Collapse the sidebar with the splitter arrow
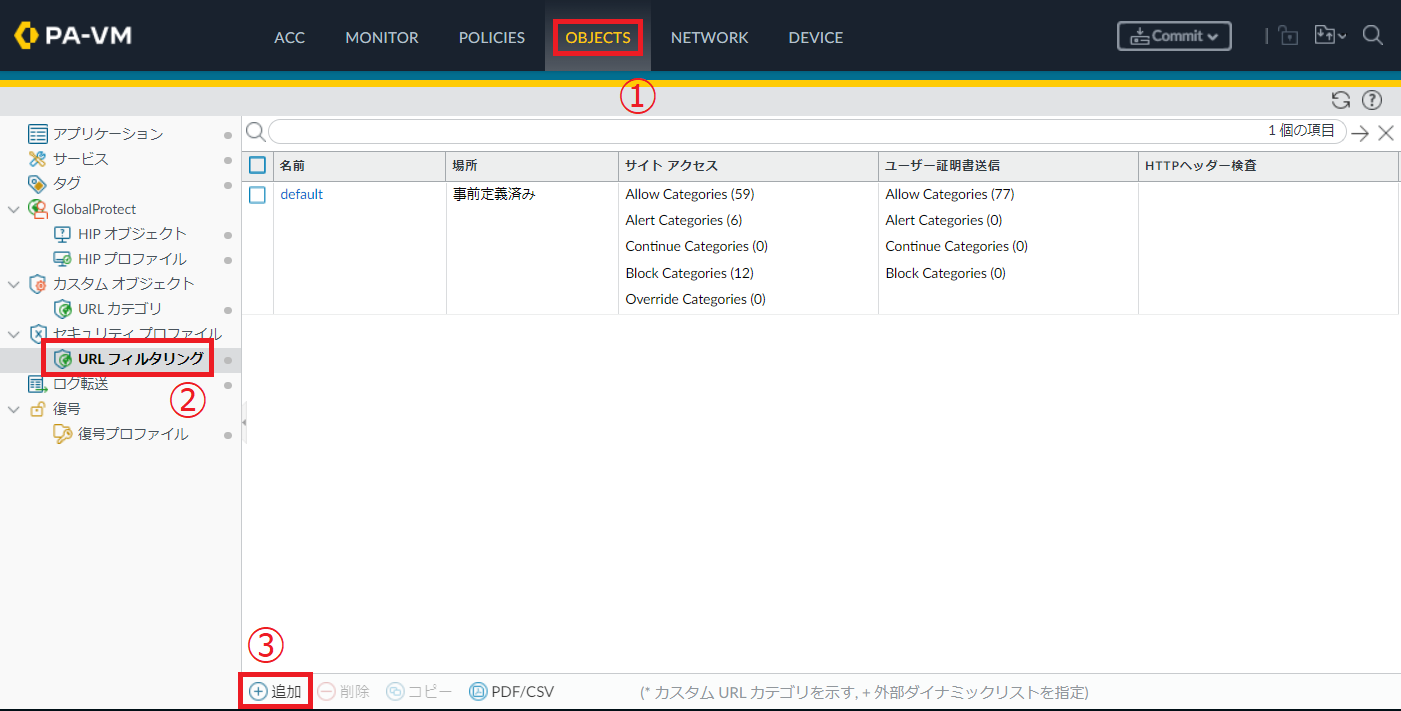Image resolution: width=1401 pixels, height=711 pixels. (x=244, y=424)
